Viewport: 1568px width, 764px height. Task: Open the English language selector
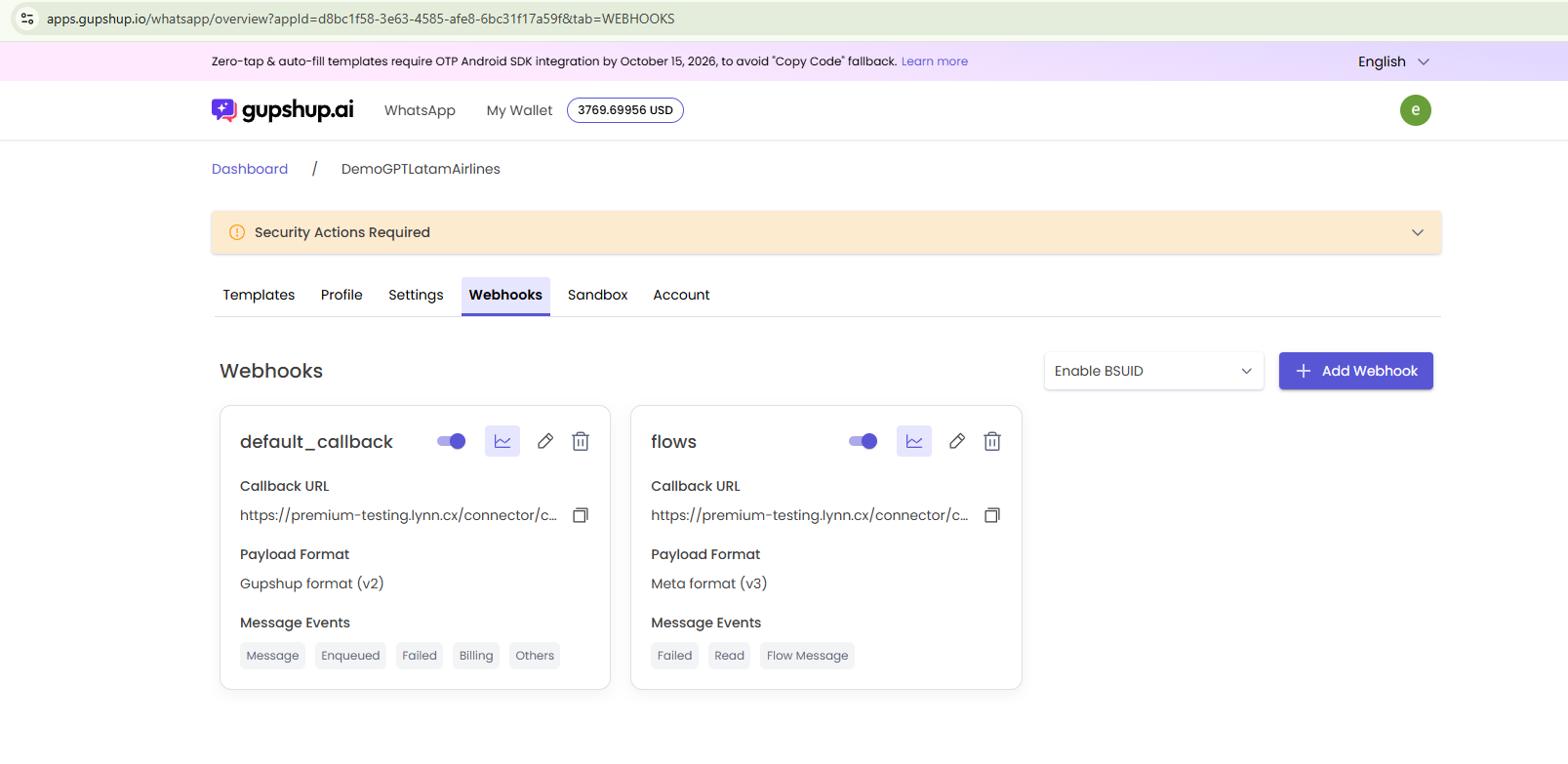[x=1394, y=61]
